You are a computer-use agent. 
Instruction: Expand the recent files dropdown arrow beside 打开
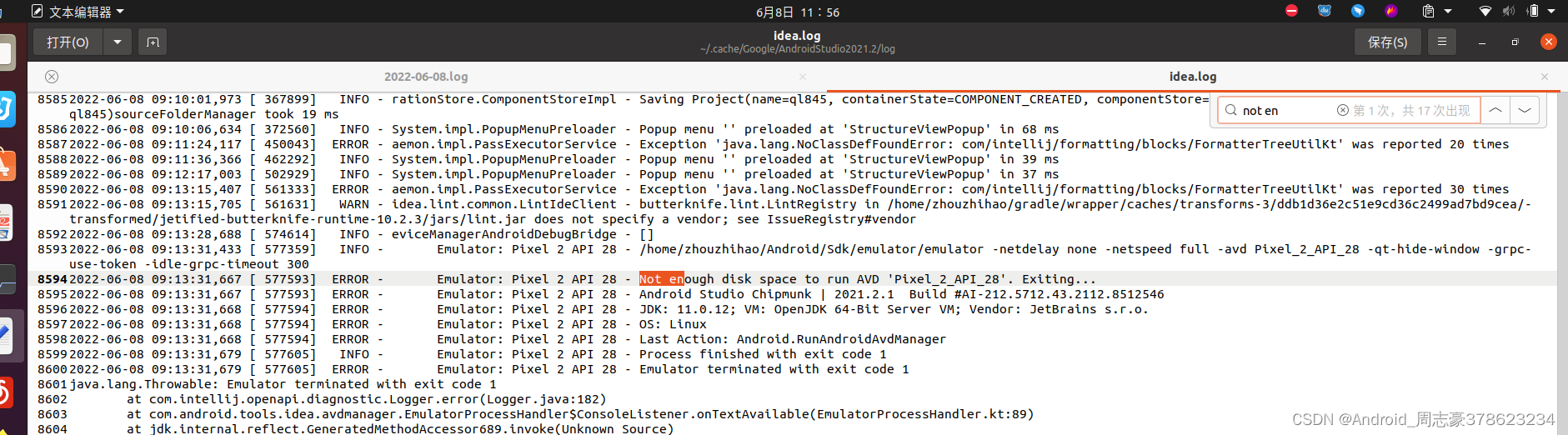(x=118, y=42)
